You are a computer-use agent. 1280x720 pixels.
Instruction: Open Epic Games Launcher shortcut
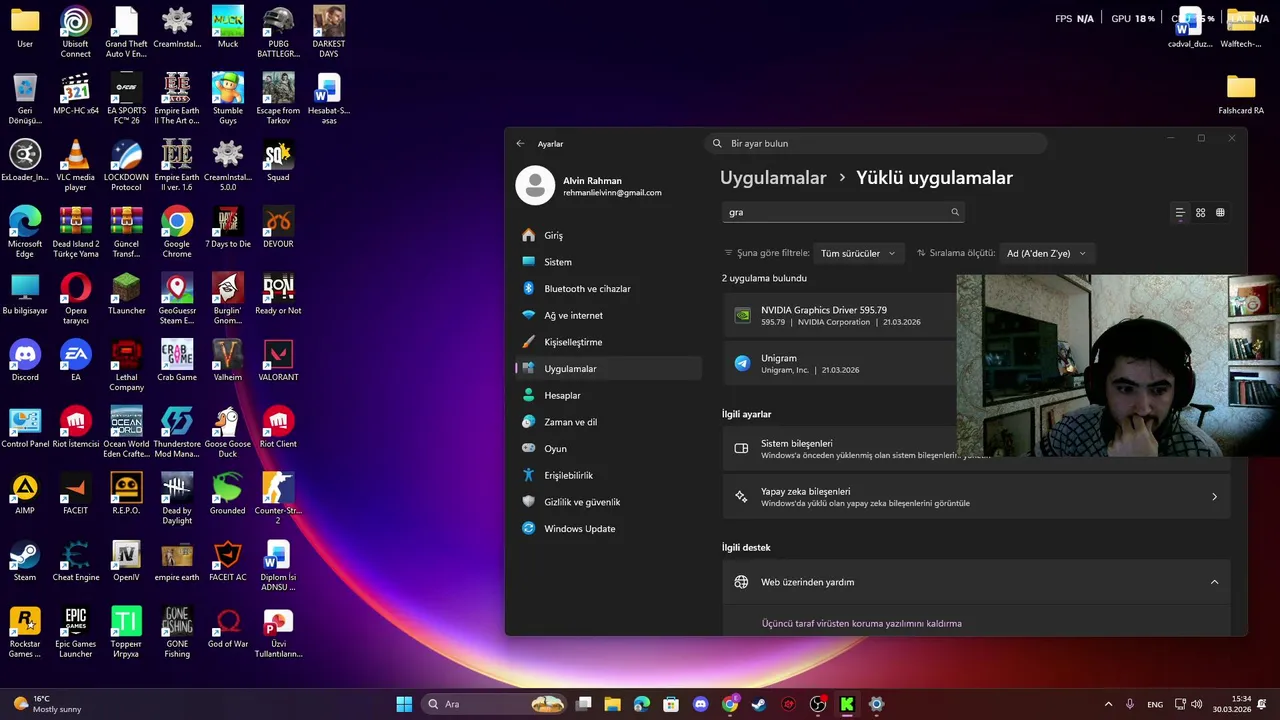point(76,632)
